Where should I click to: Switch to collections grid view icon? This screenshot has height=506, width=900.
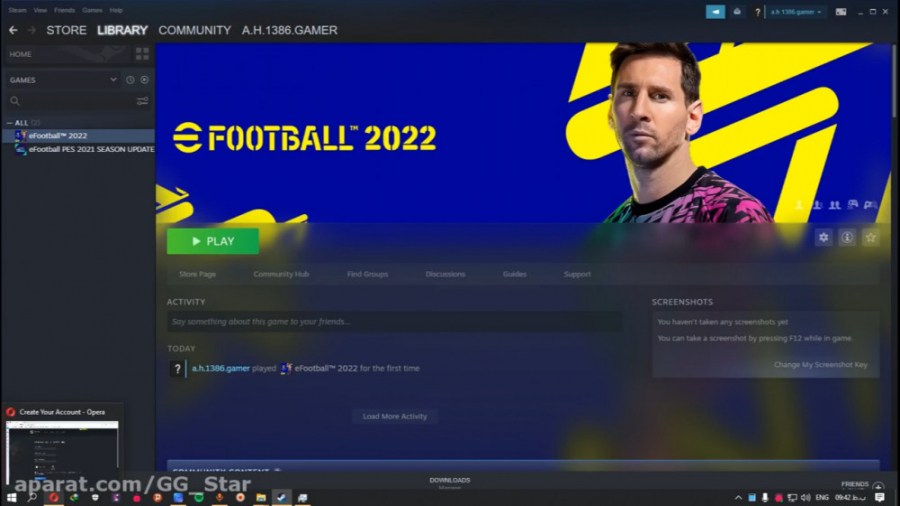click(142, 55)
